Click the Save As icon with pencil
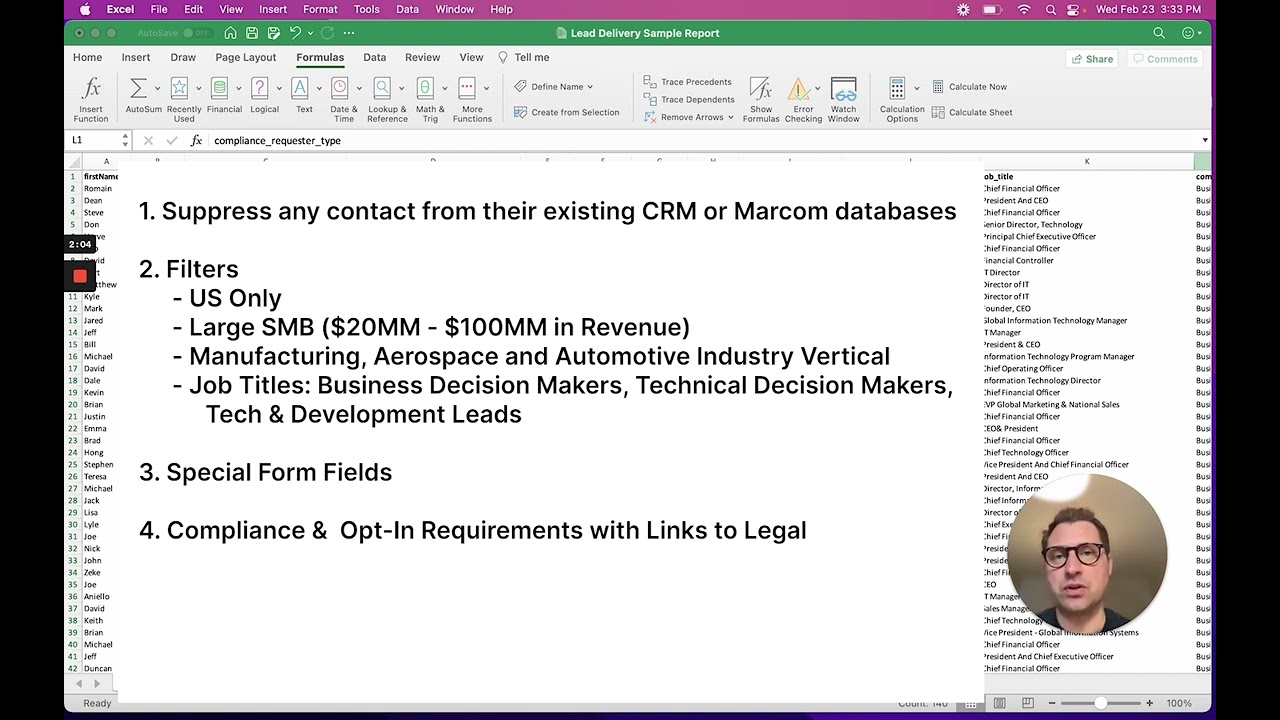 point(273,33)
